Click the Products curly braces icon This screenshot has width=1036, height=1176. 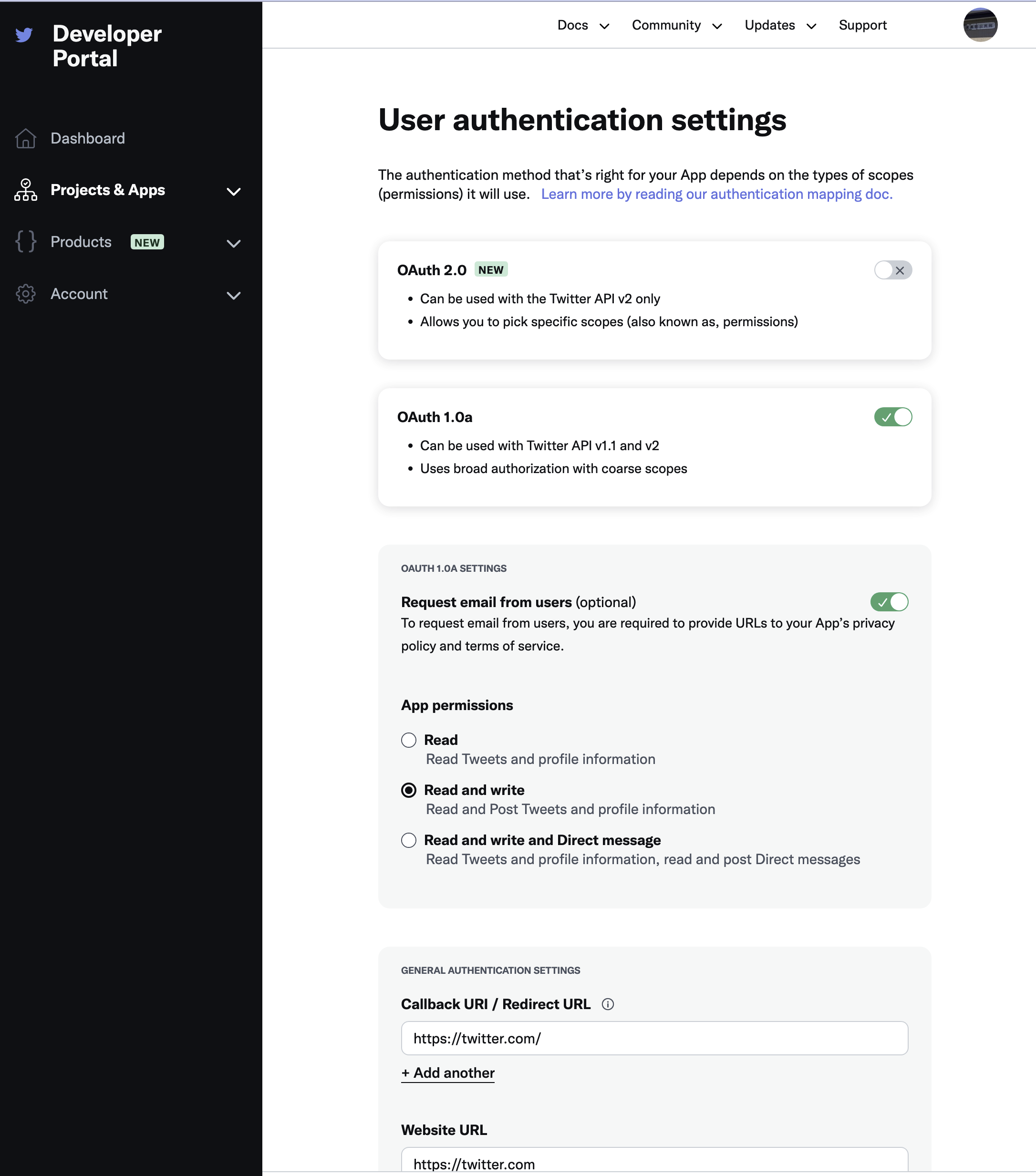25,242
